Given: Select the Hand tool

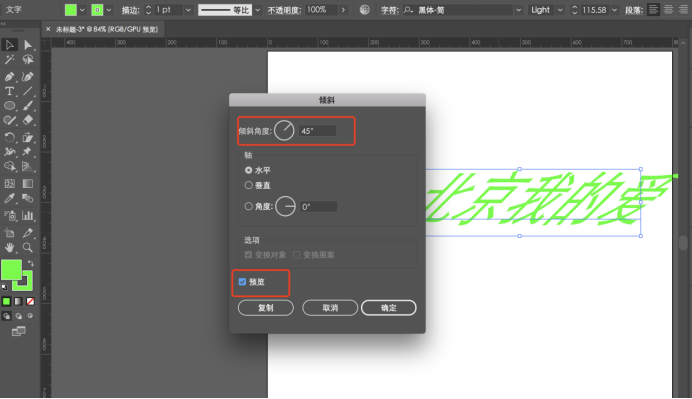Looking at the screenshot, I should pyautogui.click(x=9, y=248).
